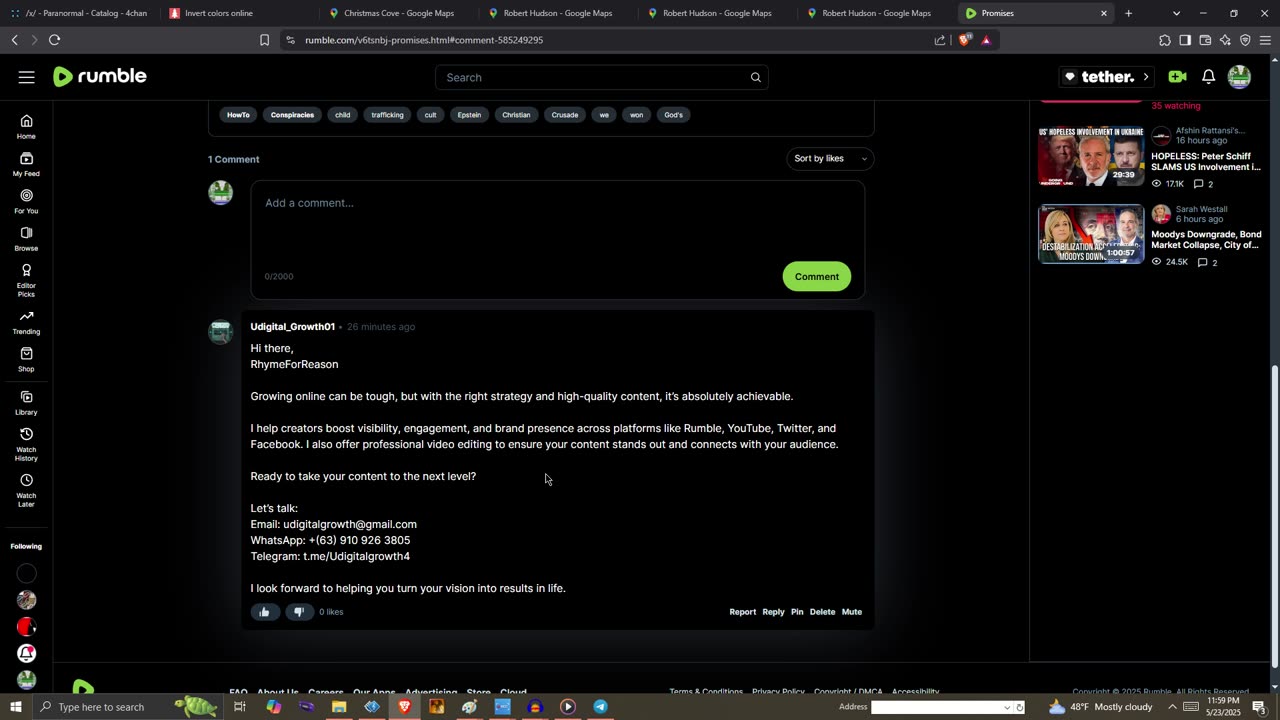1280x720 pixels.
Task: Open Library in sidebar
Action: 26,403
